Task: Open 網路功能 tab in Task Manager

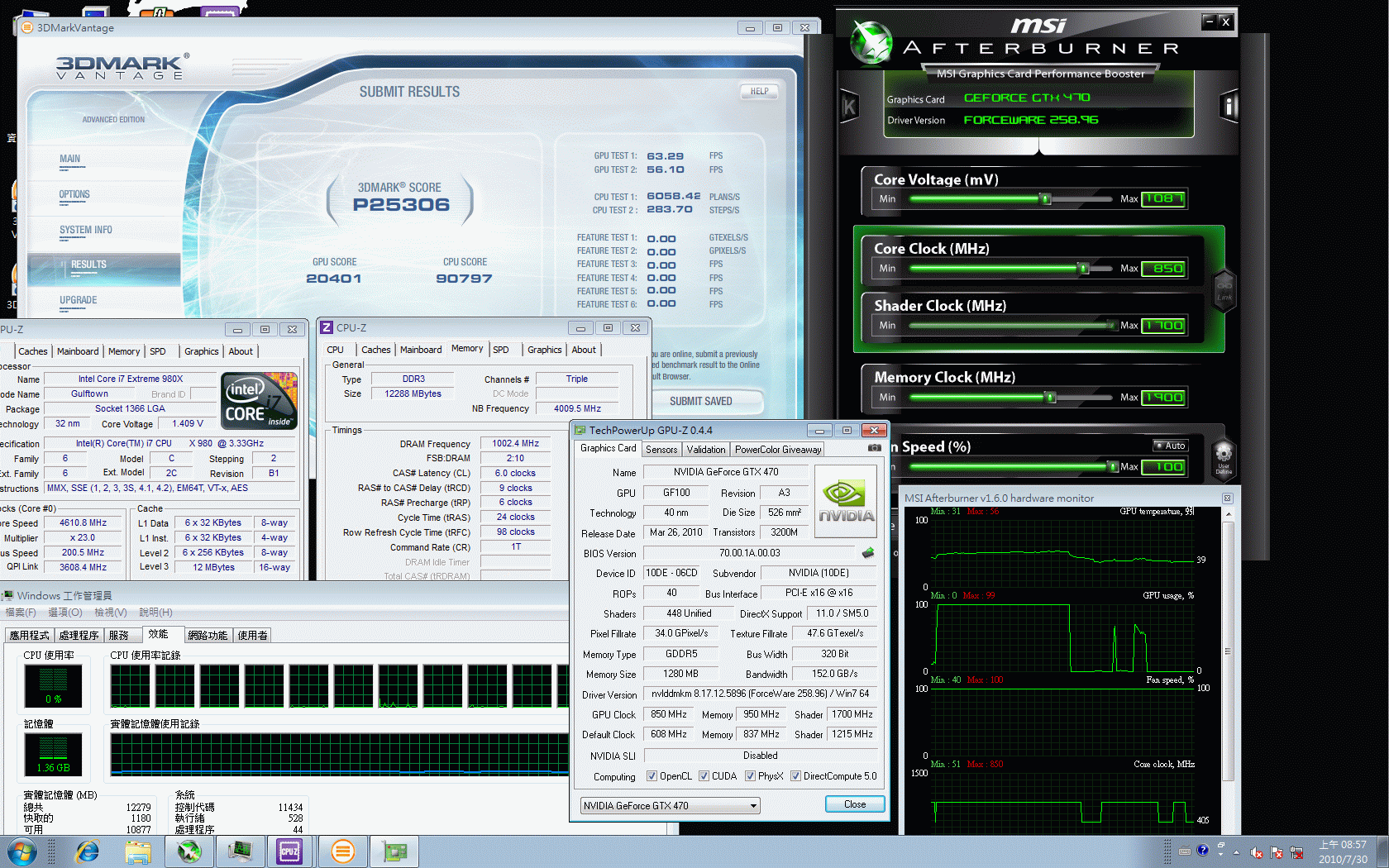Action: pyautogui.click(x=208, y=636)
